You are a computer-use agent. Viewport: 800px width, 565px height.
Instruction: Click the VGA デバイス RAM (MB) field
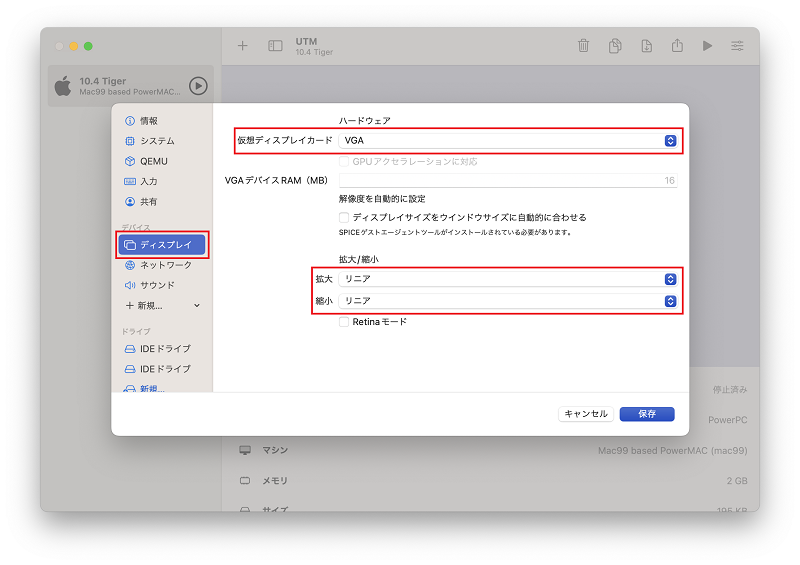(x=508, y=180)
